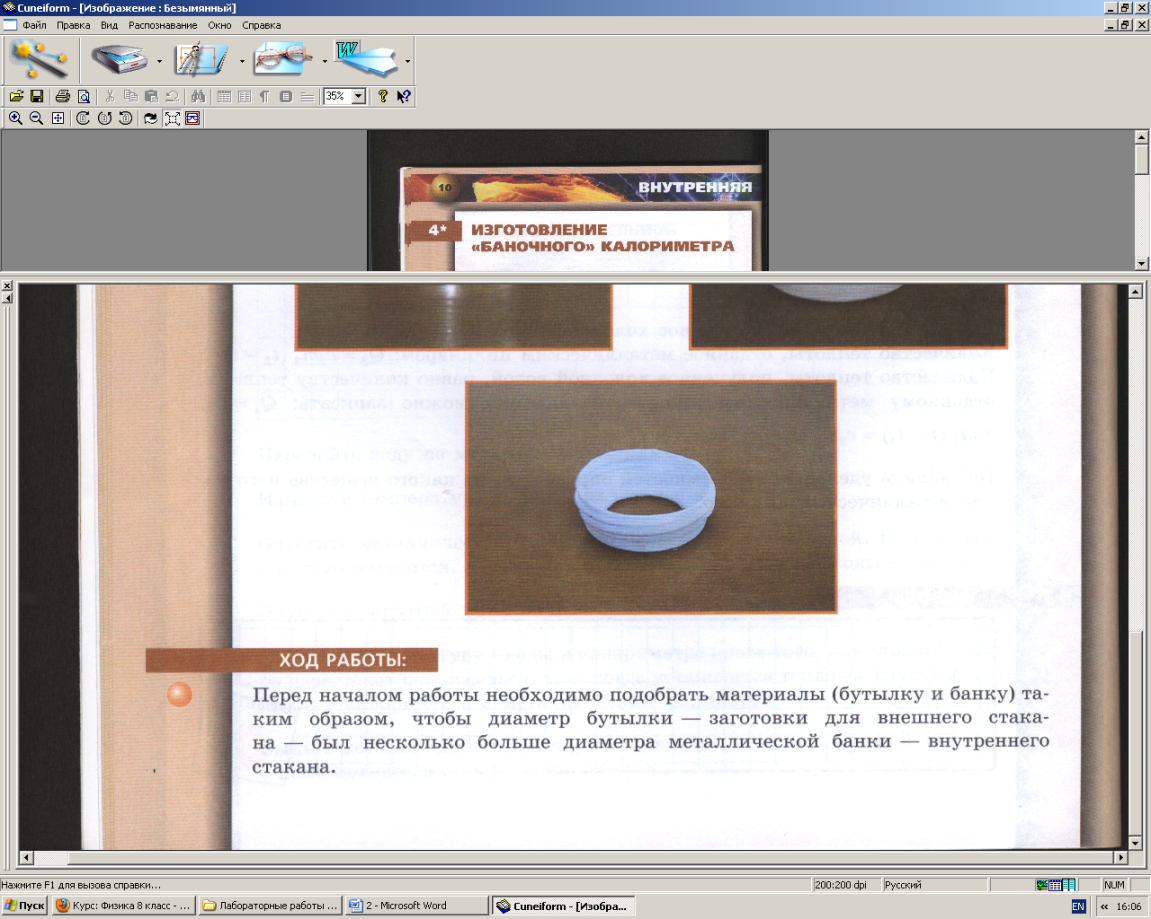Click the paragraph mark icon
1151x919 pixels.
[265, 96]
